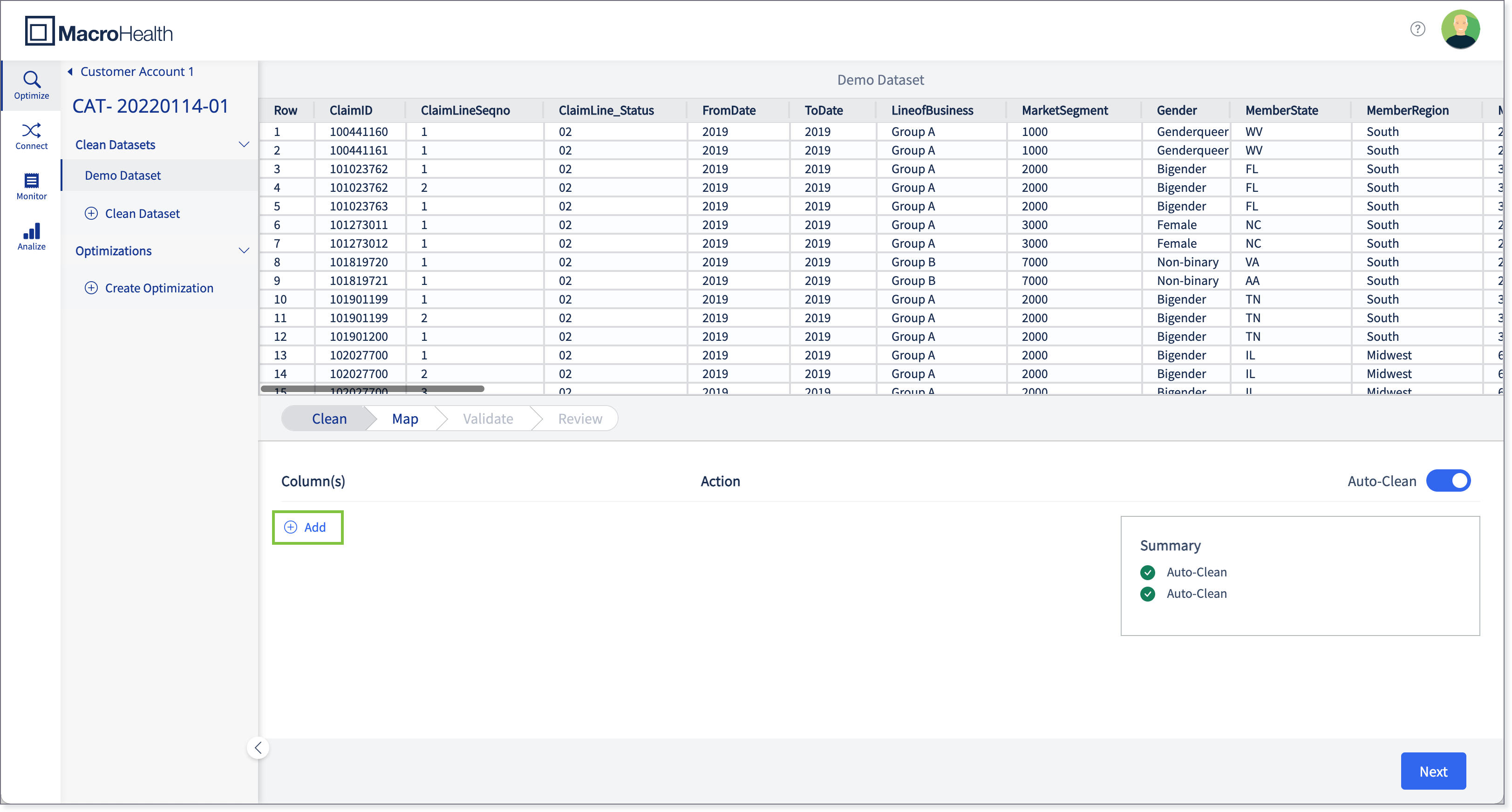The width and height of the screenshot is (1512, 812).
Task: Click ClaimID cell 101819720
Action: (x=359, y=262)
